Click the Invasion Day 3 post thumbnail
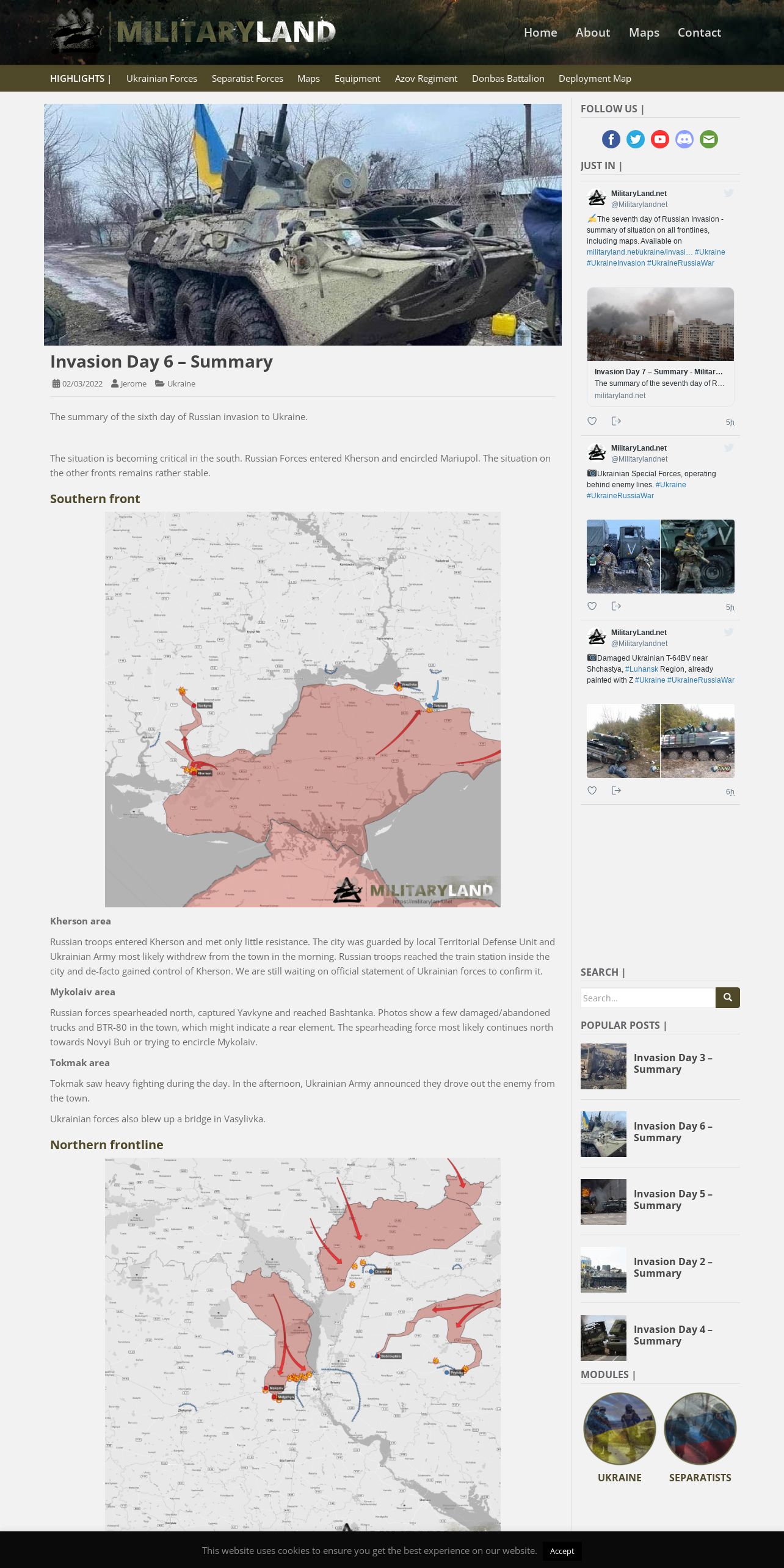The width and height of the screenshot is (784, 1568). point(603,1066)
